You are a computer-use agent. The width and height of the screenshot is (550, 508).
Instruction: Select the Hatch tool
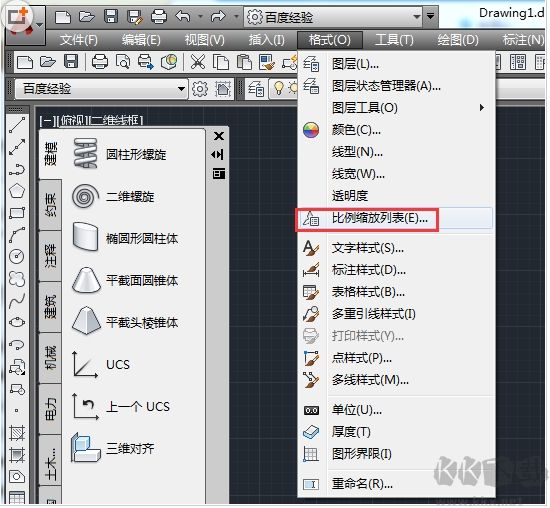17,433
